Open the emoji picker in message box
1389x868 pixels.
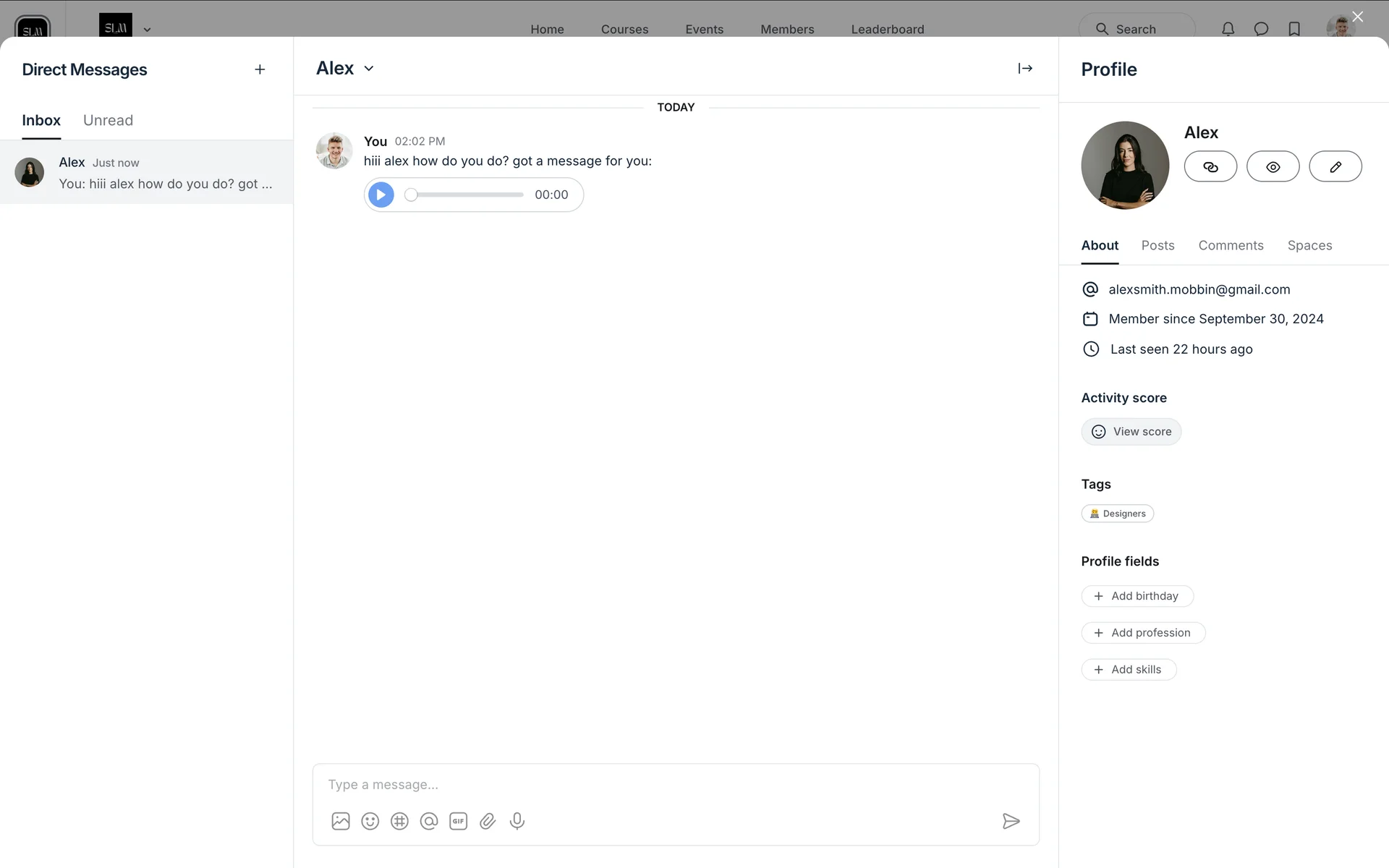(370, 821)
